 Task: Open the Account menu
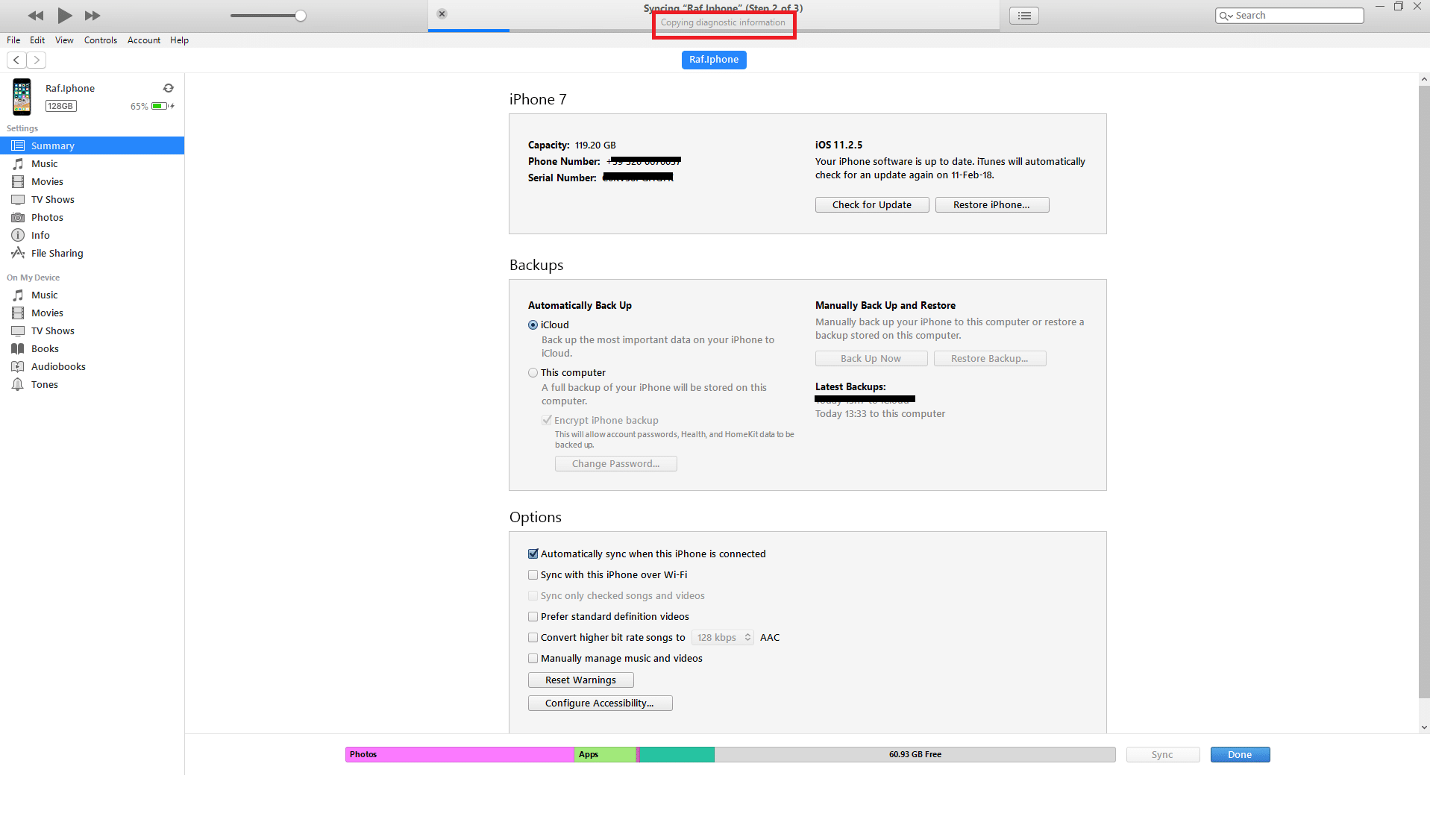click(144, 40)
